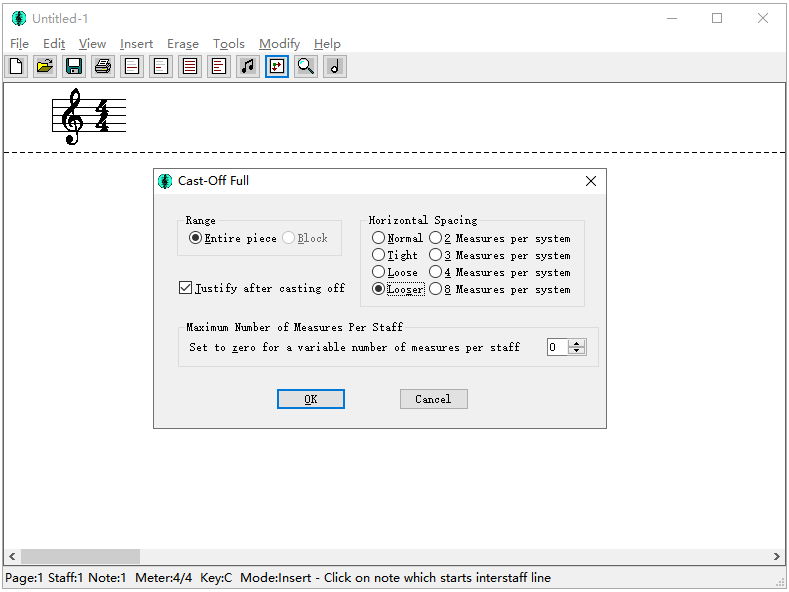Click the page icon filled with full lines
Screen dimensions: 789x592
click(x=190, y=66)
